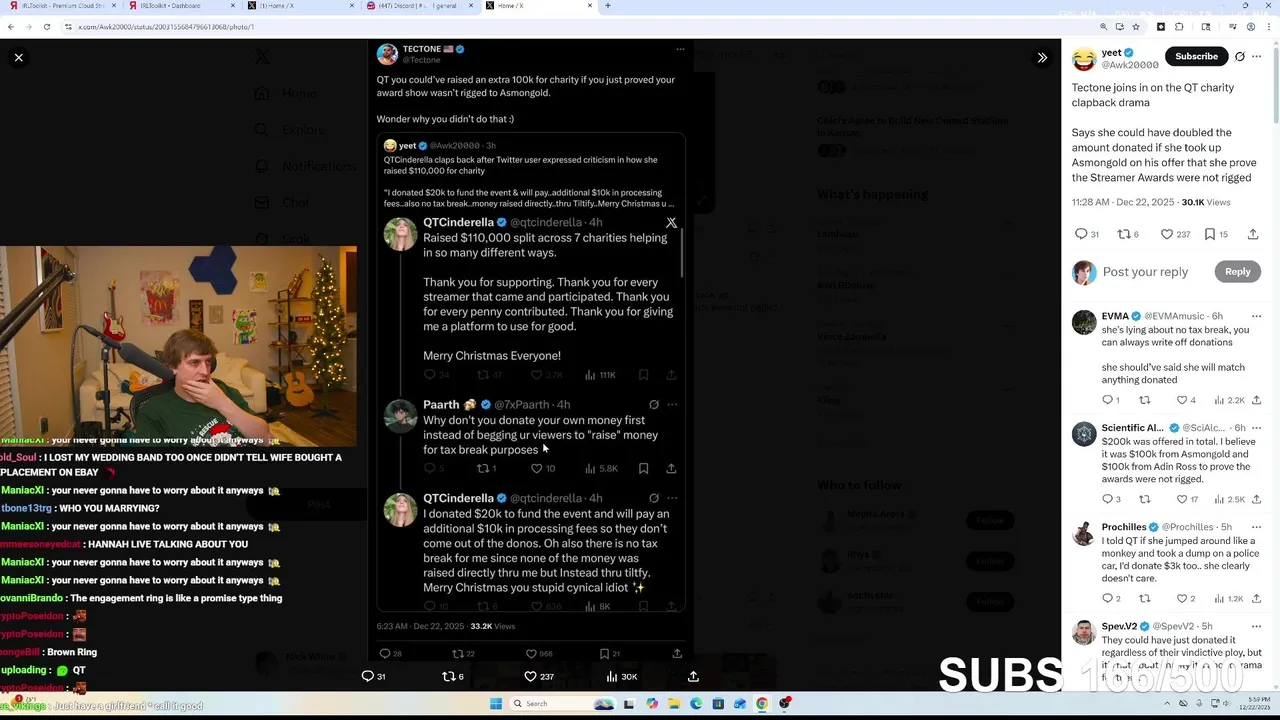Open more options on TECTONE's tweet
Image resolution: width=1280 pixels, height=720 pixels.
click(680, 49)
